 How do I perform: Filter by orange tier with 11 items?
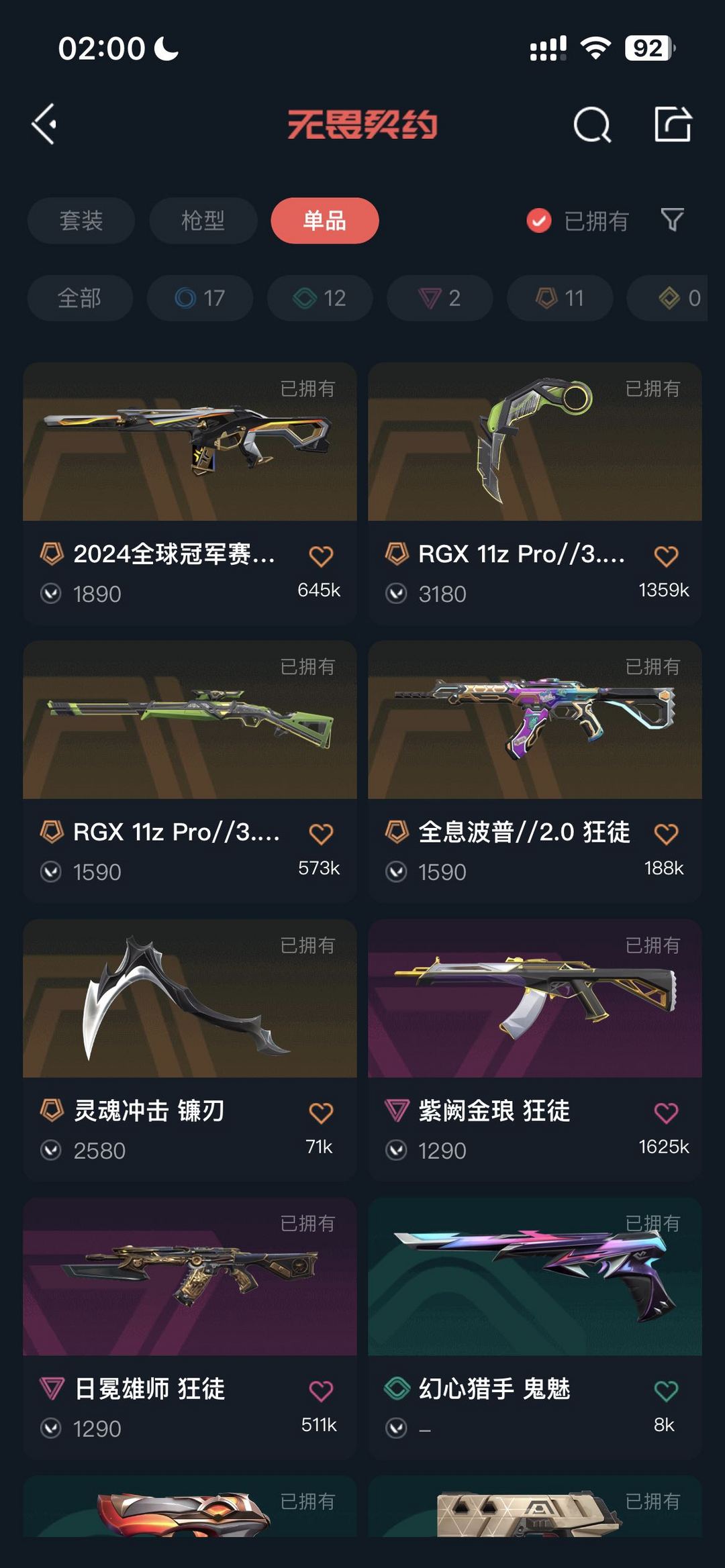click(x=560, y=298)
